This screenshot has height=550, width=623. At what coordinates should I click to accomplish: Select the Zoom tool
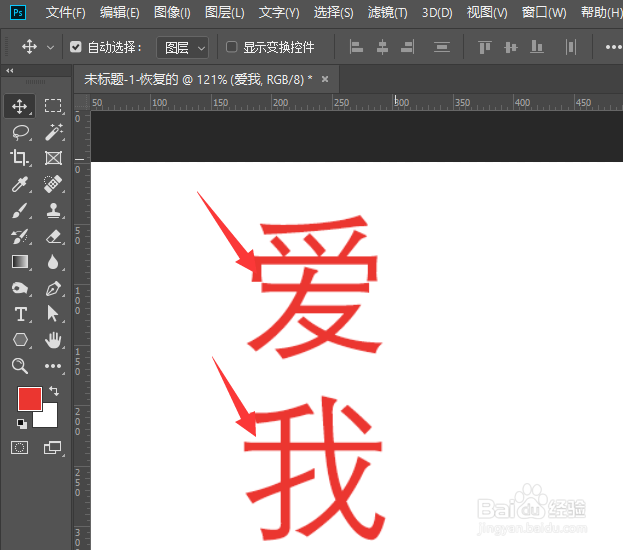pos(19,366)
